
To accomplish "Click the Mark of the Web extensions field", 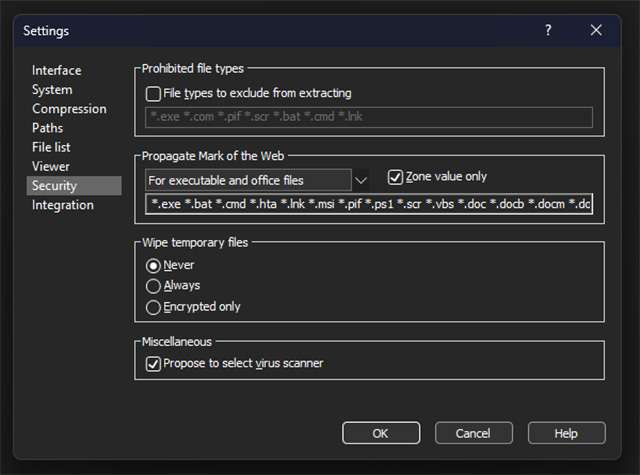I will point(368,205).
